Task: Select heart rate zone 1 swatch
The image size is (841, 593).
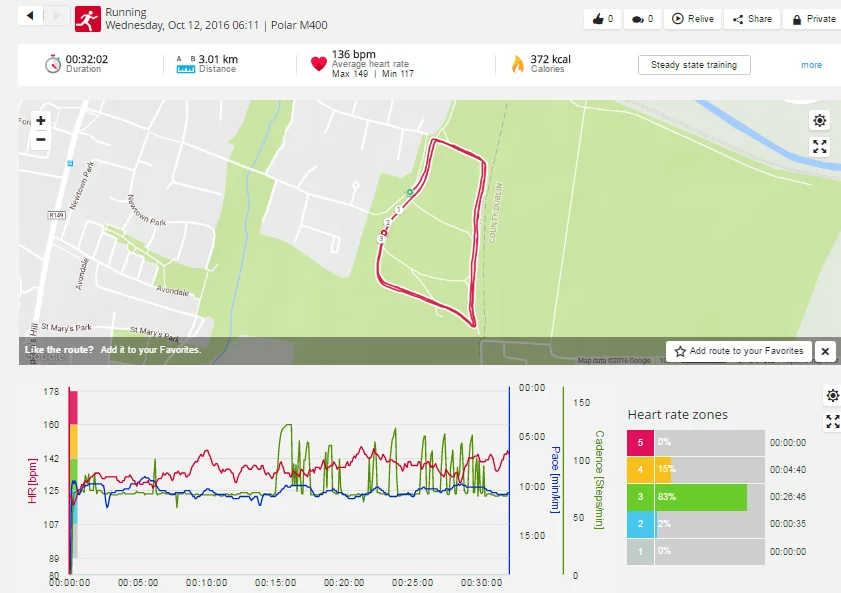Action: click(640, 551)
